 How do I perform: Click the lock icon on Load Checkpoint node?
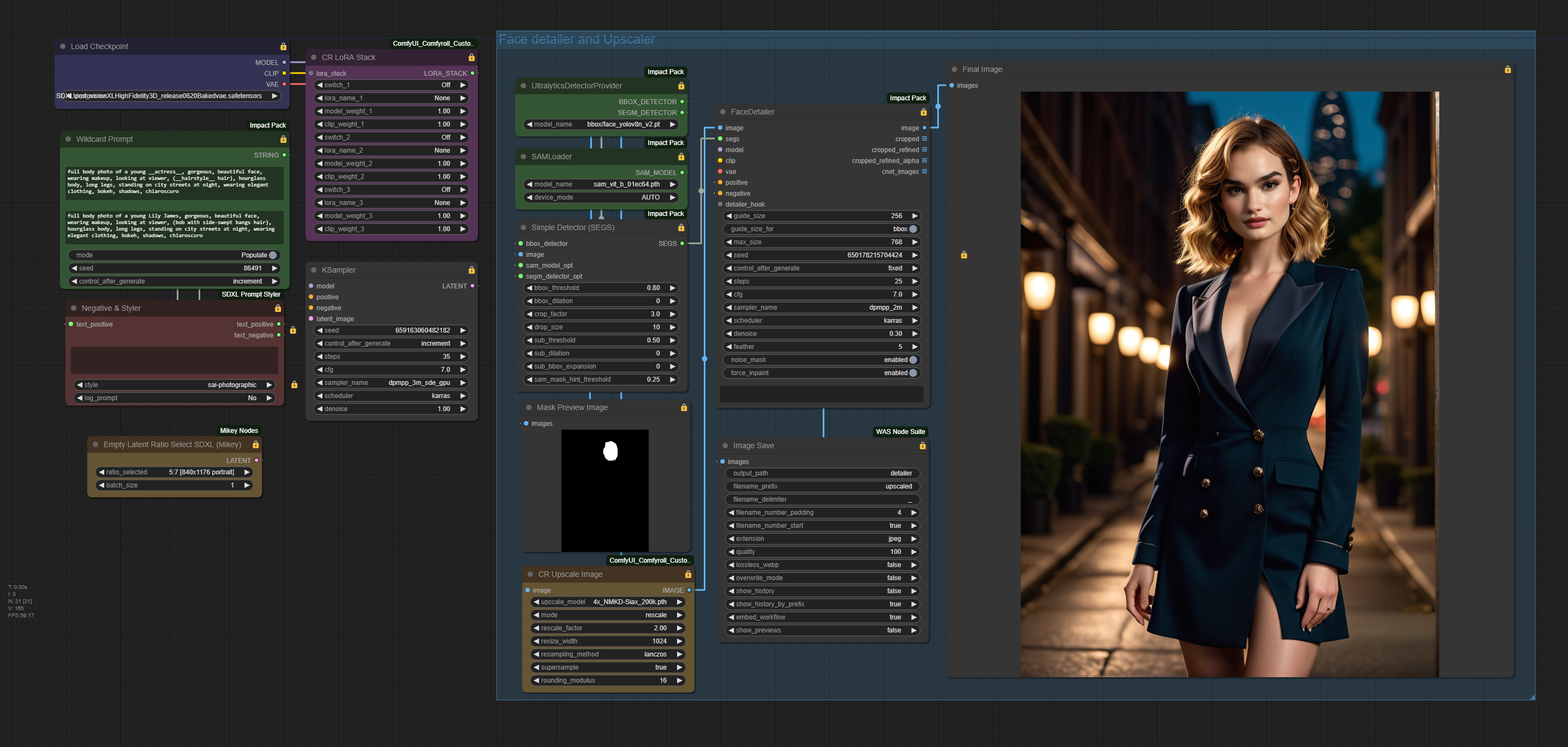283,47
